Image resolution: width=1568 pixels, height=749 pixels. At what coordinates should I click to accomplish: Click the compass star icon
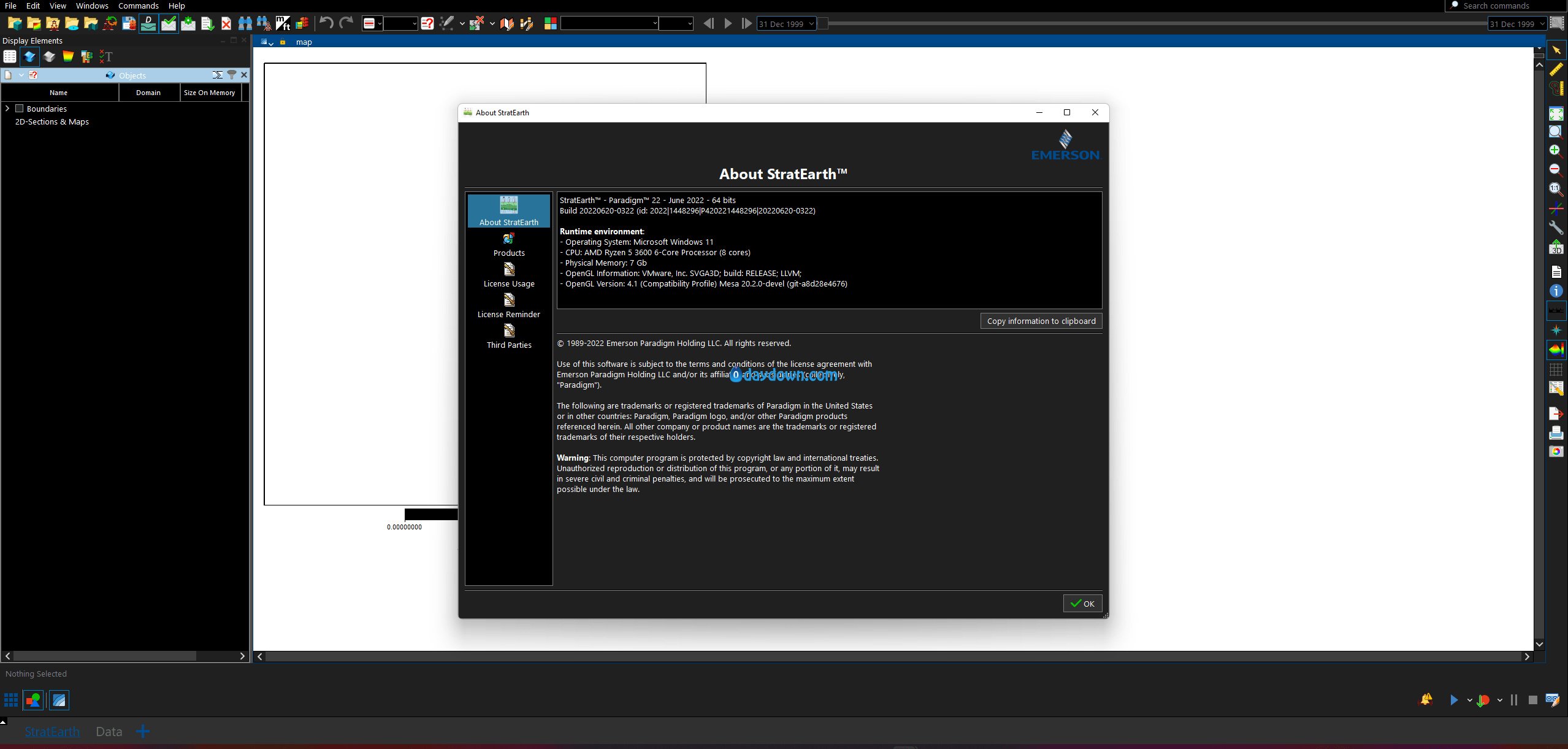1556,330
